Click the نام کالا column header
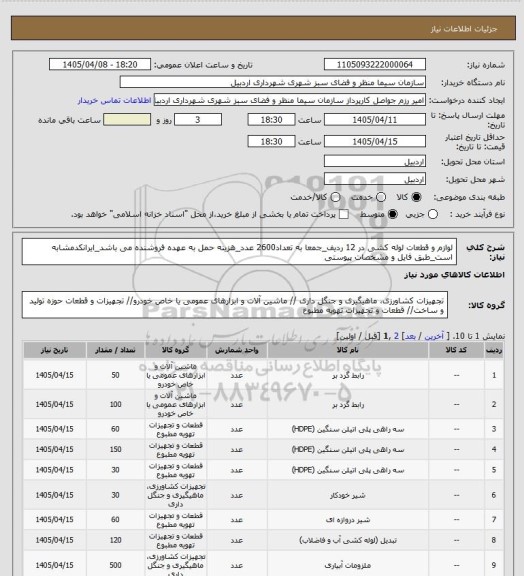Image resolution: width=524 pixels, height=576 pixels. coord(348,350)
